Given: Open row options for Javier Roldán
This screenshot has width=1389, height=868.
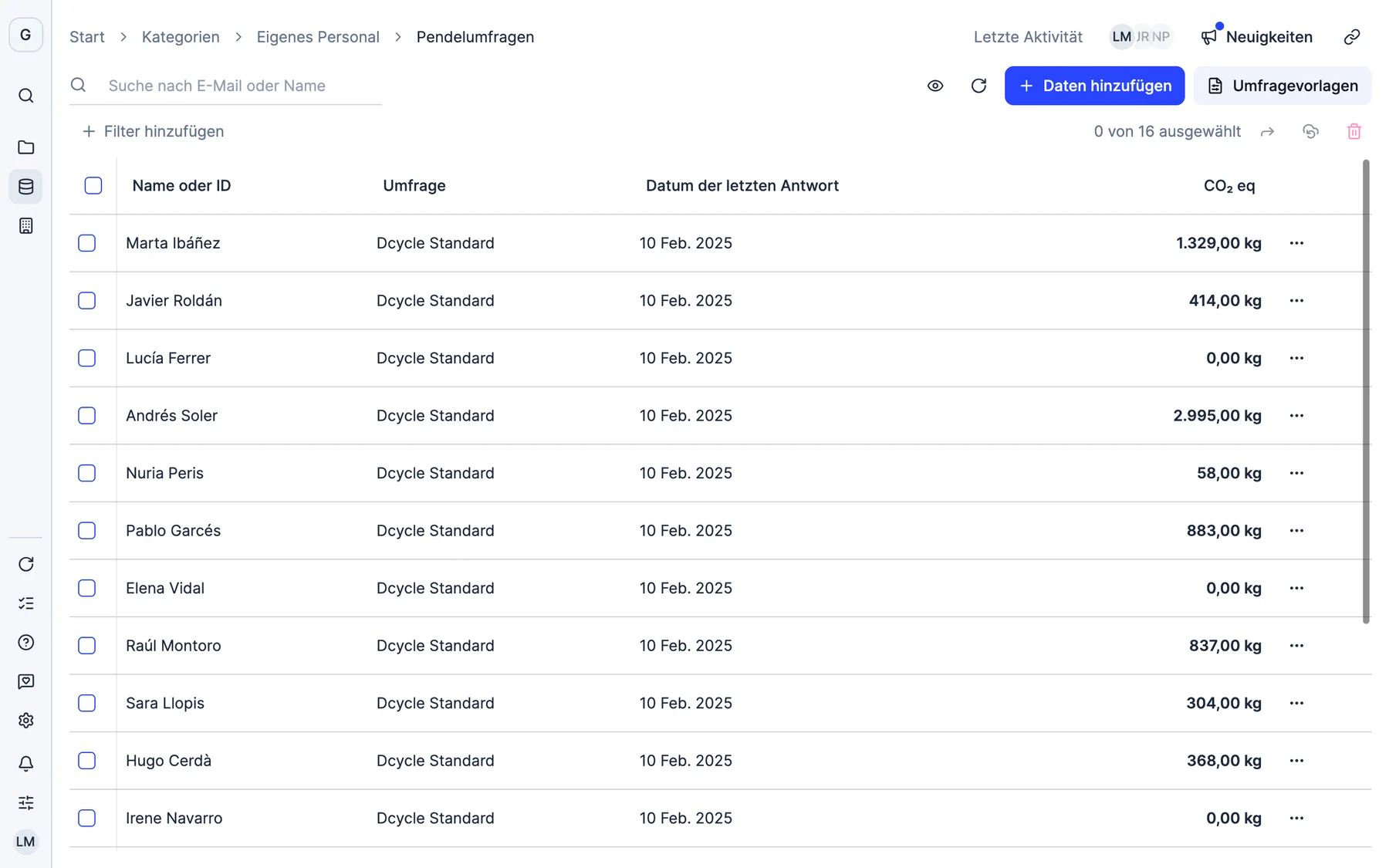Looking at the screenshot, I should click(1296, 301).
